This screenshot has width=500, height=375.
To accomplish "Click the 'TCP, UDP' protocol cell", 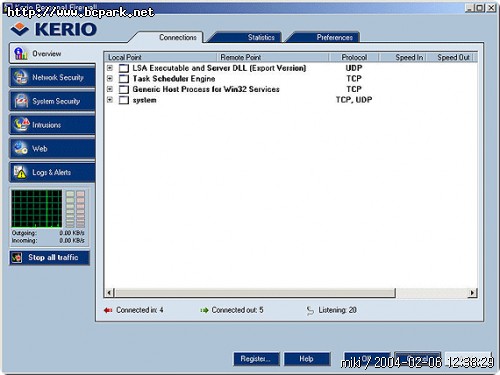I will click(x=354, y=100).
